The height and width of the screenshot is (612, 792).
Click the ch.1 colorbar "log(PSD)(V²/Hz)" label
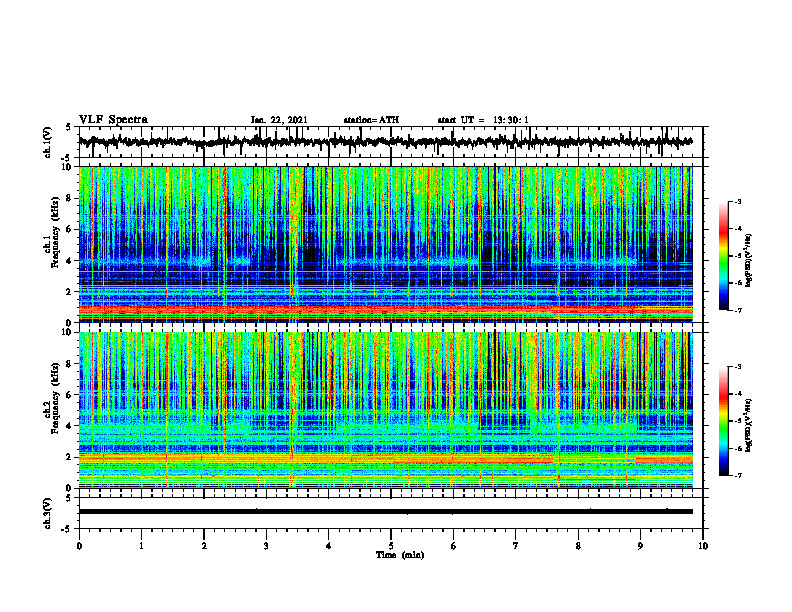pos(748,261)
